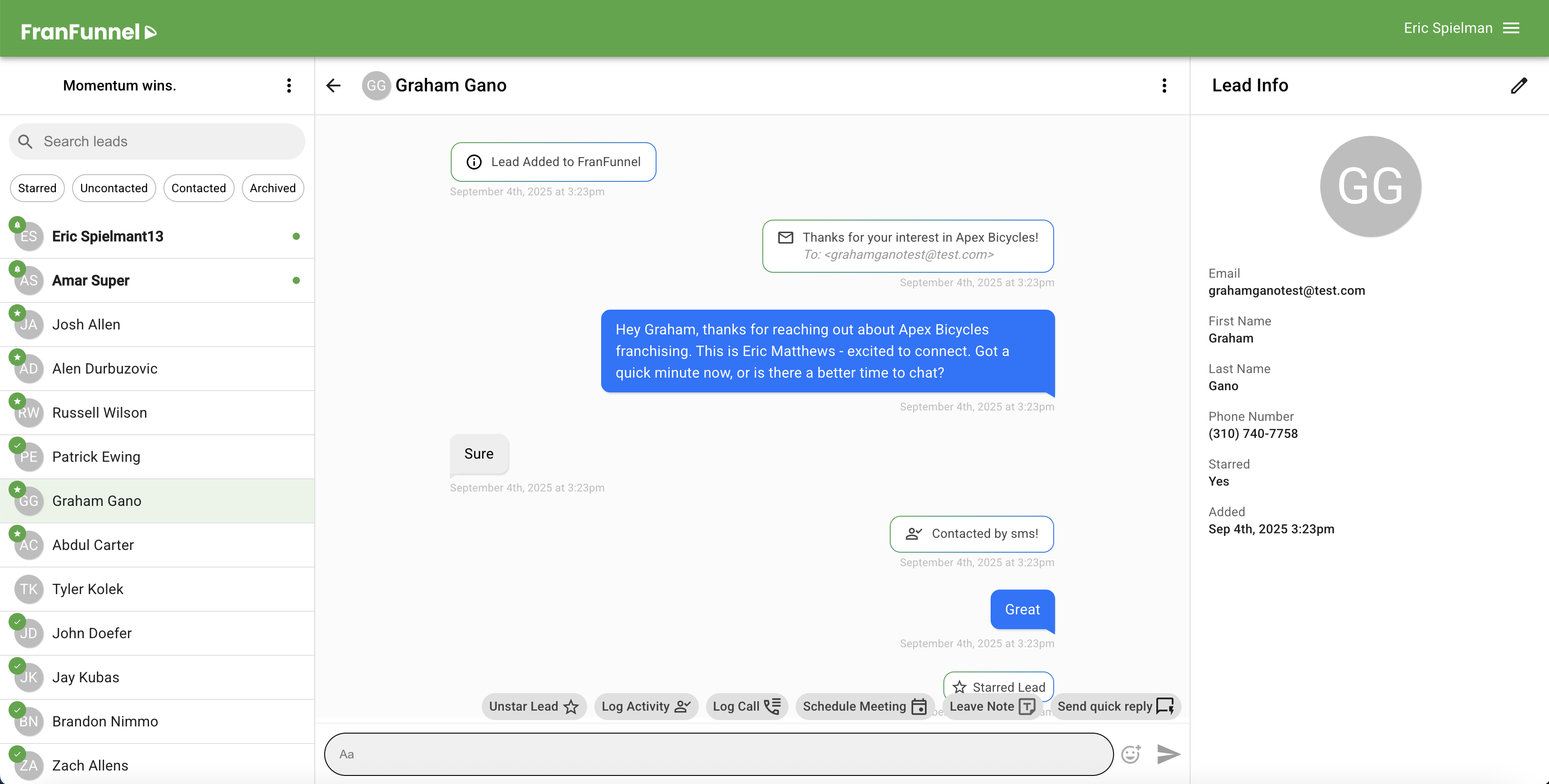Click the Unstar Lead button
Image resolution: width=1549 pixels, height=784 pixels.
(x=534, y=707)
